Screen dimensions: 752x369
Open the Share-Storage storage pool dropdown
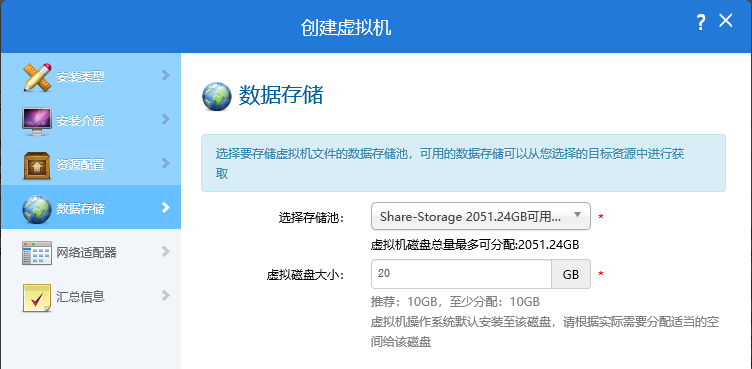pyautogui.click(x=481, y=216)
